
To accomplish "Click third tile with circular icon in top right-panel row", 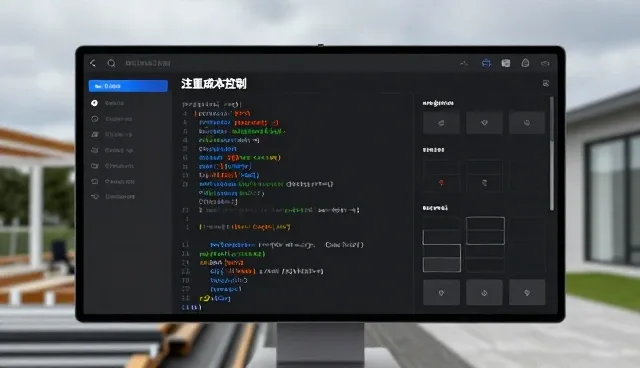I will click(527, 122).
